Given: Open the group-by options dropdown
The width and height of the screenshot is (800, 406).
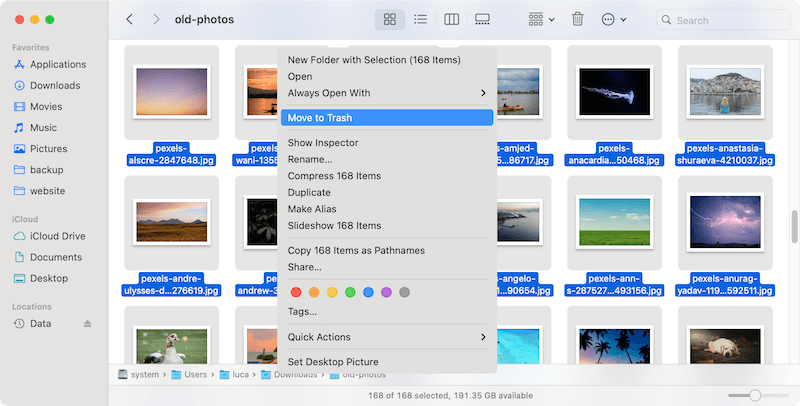Looking at the screenshot, I should point(541,19).
